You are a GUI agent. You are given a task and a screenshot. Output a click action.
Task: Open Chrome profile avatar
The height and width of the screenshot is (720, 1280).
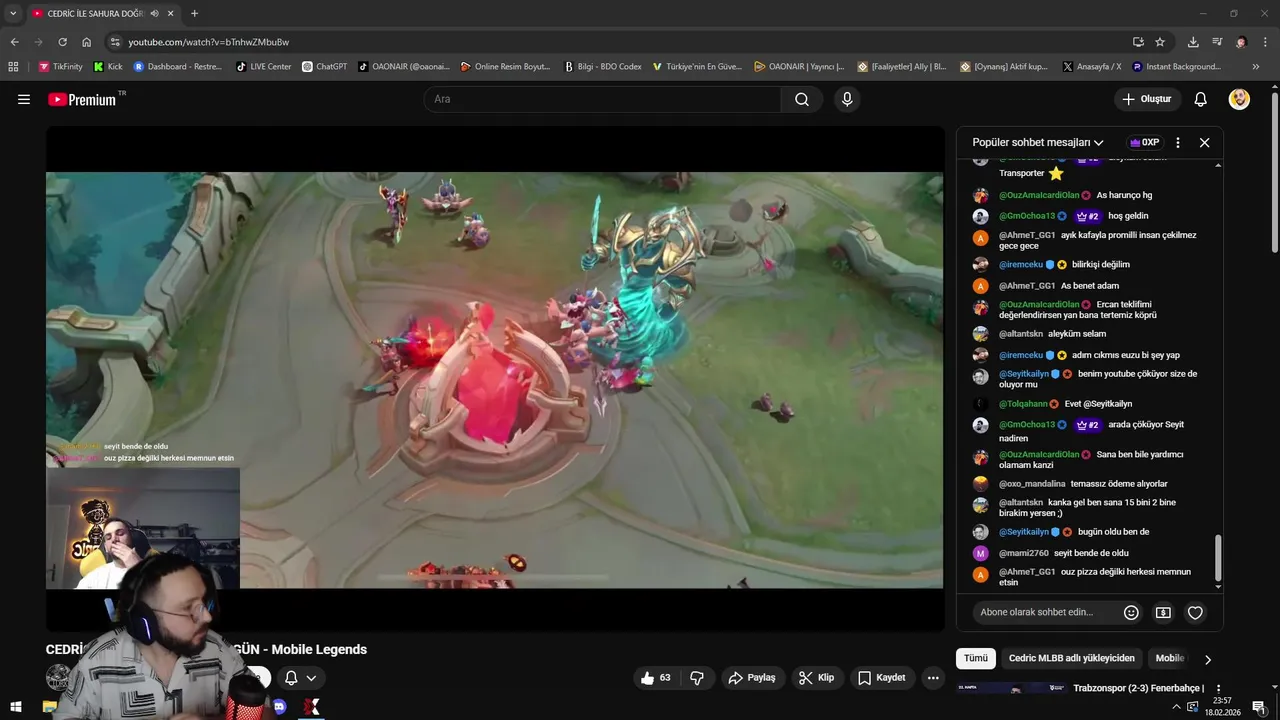pos(1241,42)
